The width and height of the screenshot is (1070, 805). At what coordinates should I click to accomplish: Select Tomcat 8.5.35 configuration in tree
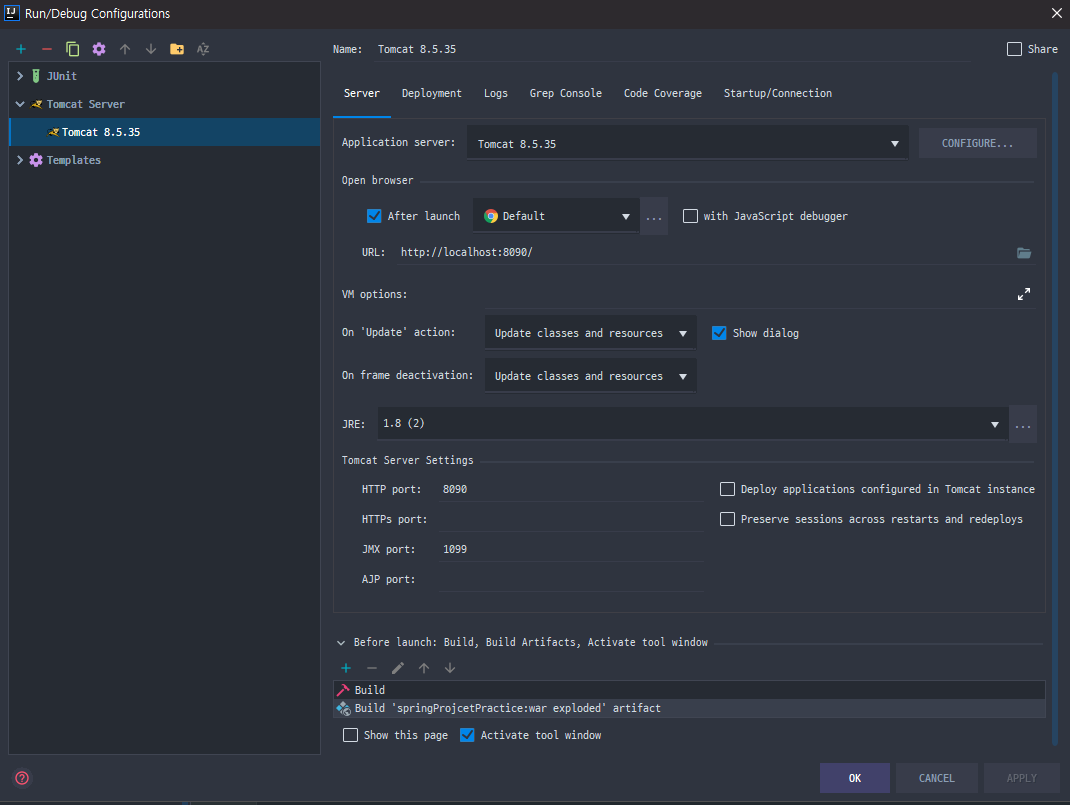coord(164,132)
